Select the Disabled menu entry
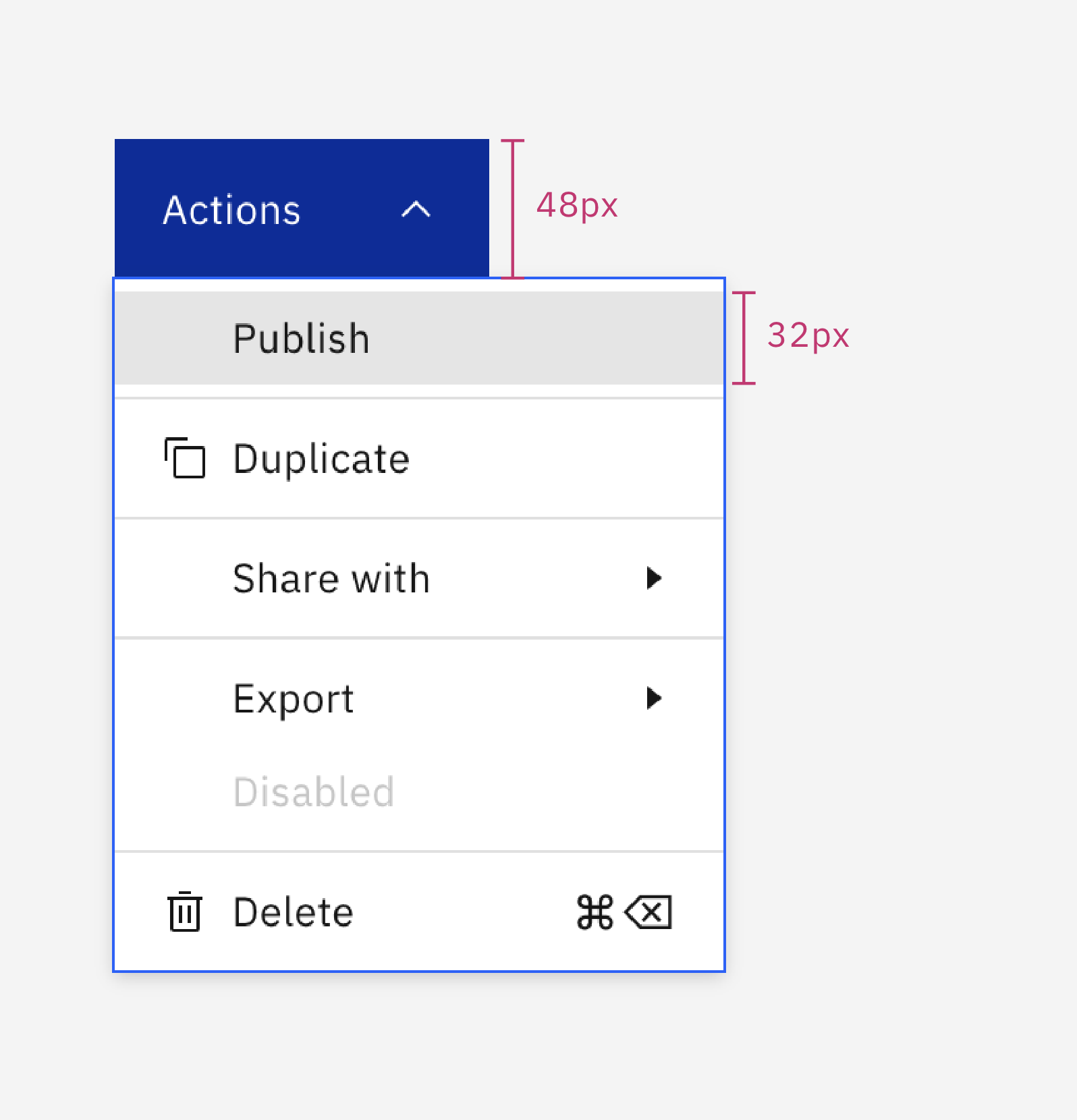Image resolution: width=1077 pixels, height=1120 pixels. (313, 792)
